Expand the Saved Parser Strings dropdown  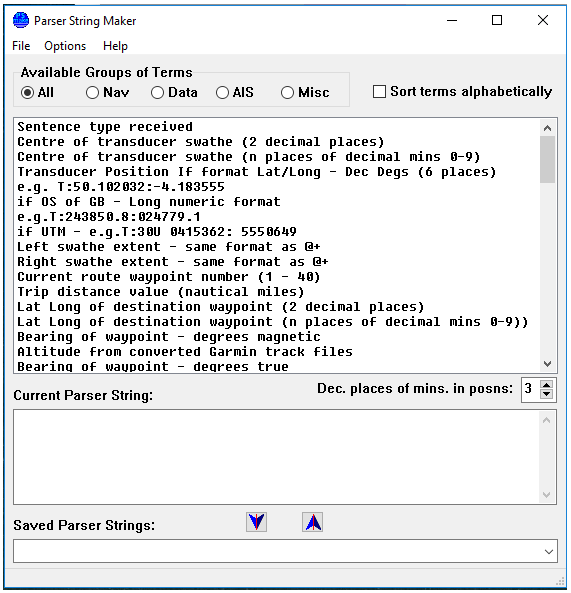pos(549,551)
